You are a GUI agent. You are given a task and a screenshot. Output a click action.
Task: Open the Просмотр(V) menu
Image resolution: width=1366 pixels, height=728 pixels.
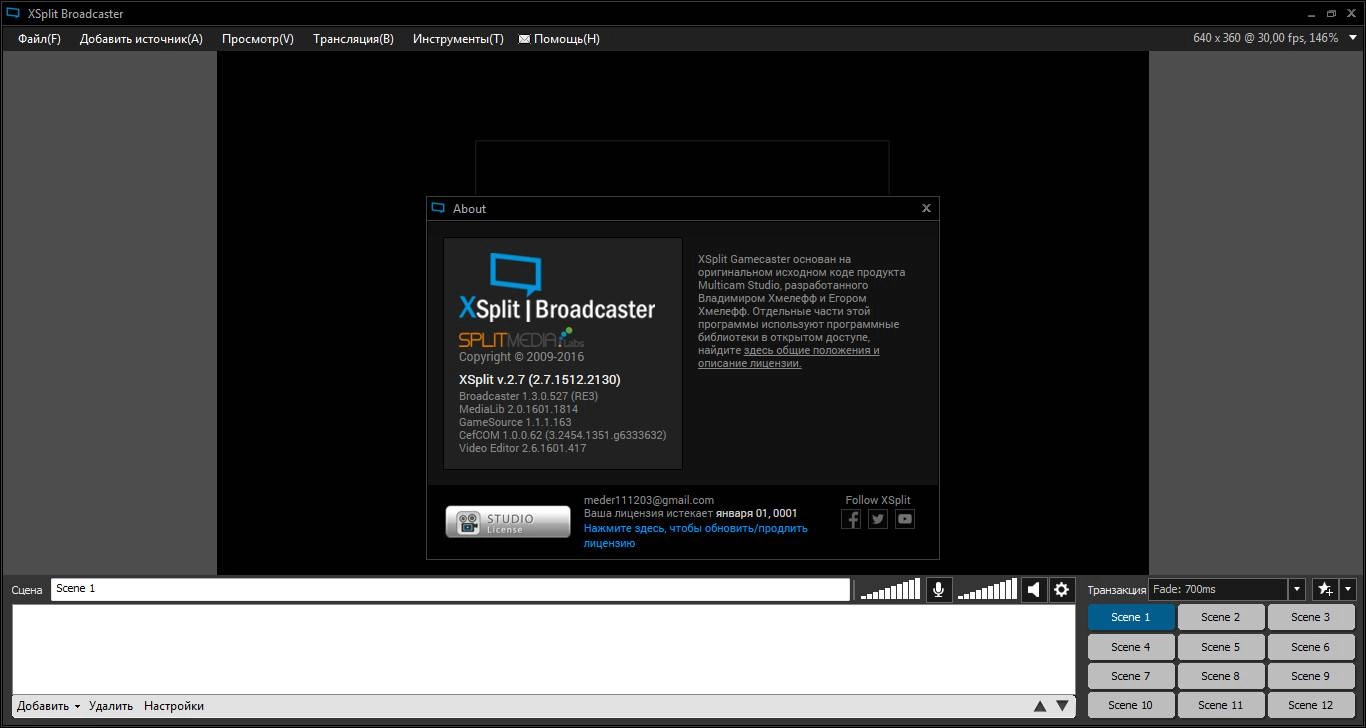tap(258, 39)
